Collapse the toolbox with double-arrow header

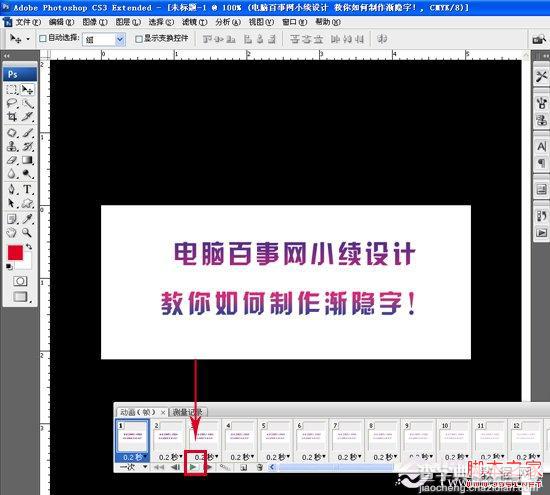(6, 56)
